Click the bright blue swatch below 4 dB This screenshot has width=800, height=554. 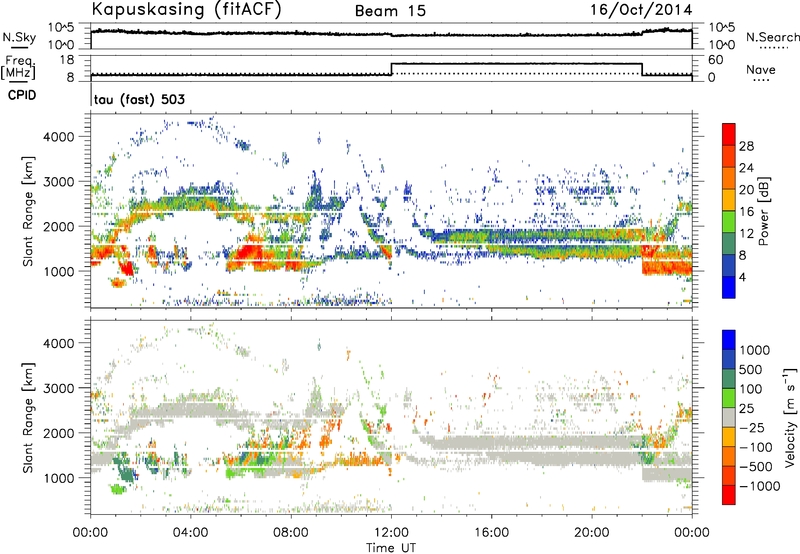point(729,287)
